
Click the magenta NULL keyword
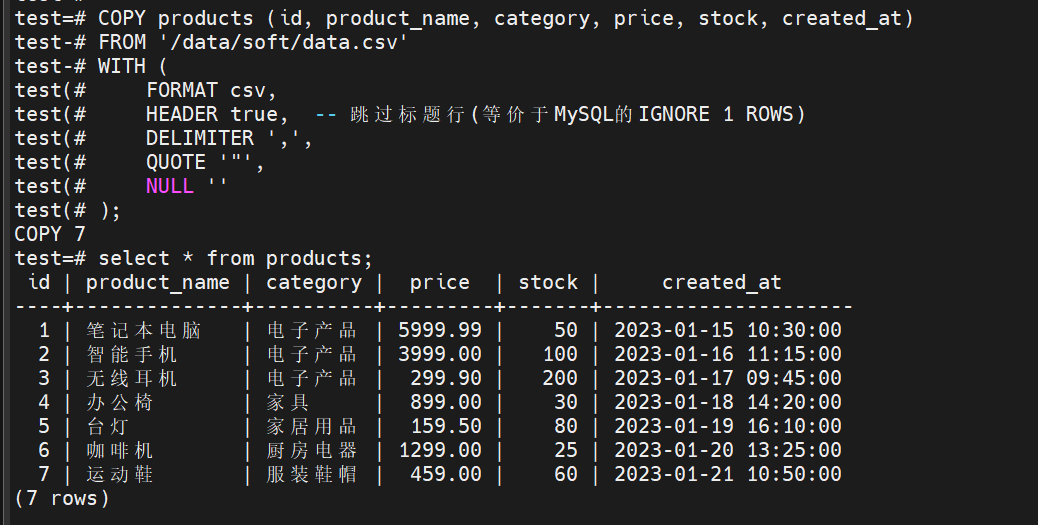[x=169, y=186]
